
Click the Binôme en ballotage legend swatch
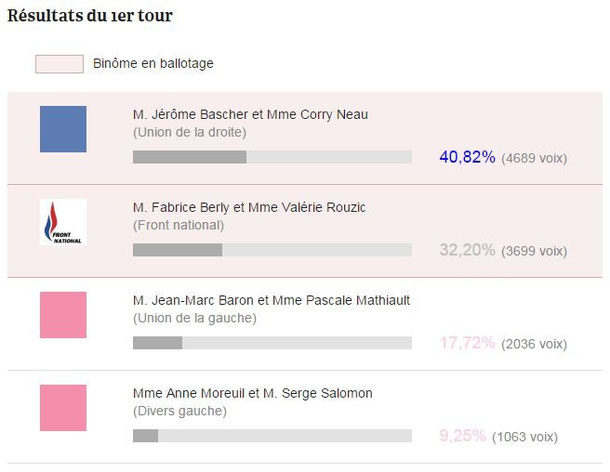(59, 64)
